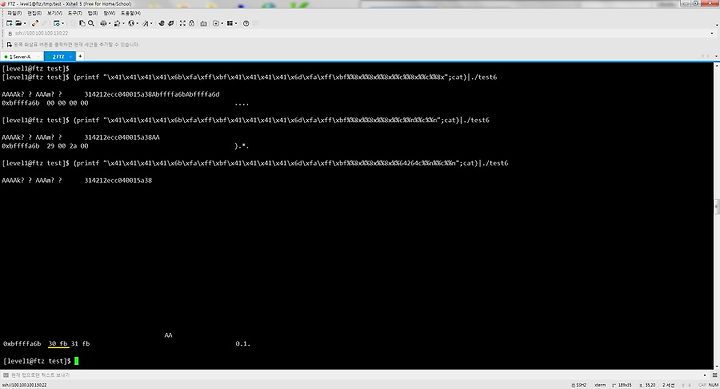The image size is (720, 389).
Task: Open the Help (도움말) menu
Action: coord(131,13)
